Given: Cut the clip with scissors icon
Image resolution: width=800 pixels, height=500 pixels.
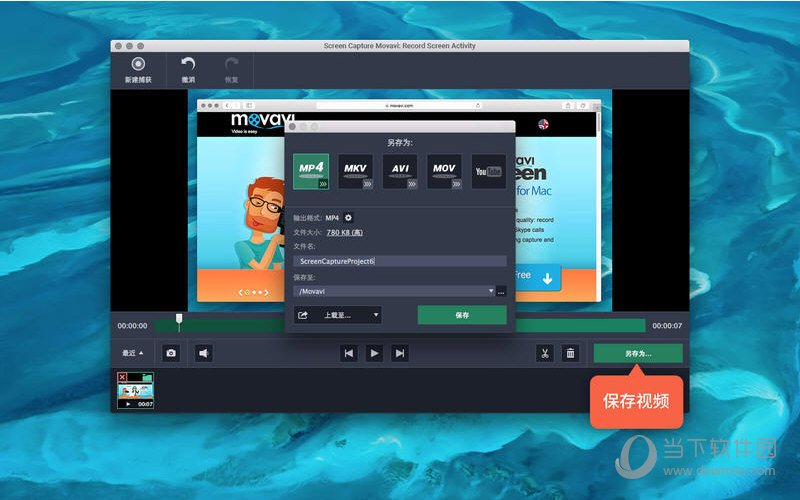Looking at the screenshot, I should tap(544, 353).
